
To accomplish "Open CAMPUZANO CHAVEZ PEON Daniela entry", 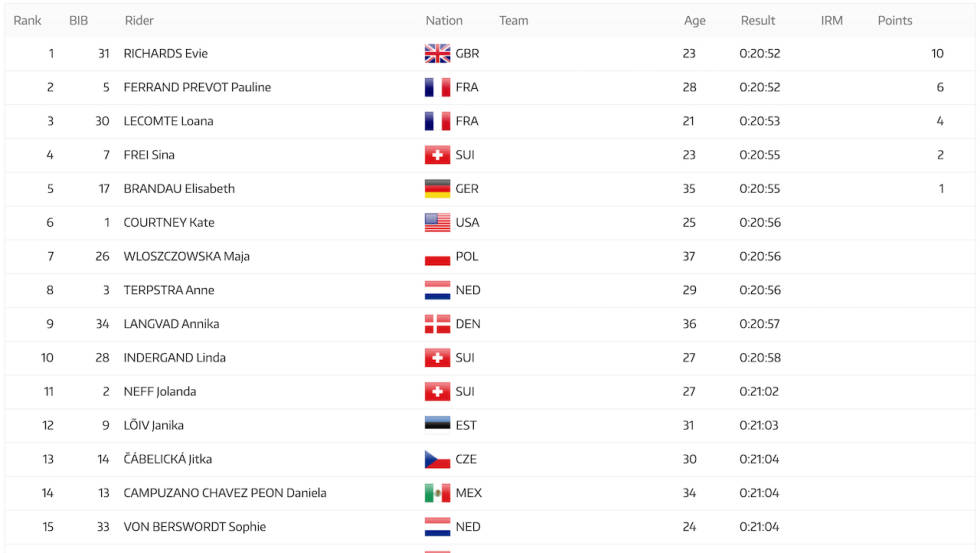I will [x=225, y=493].
